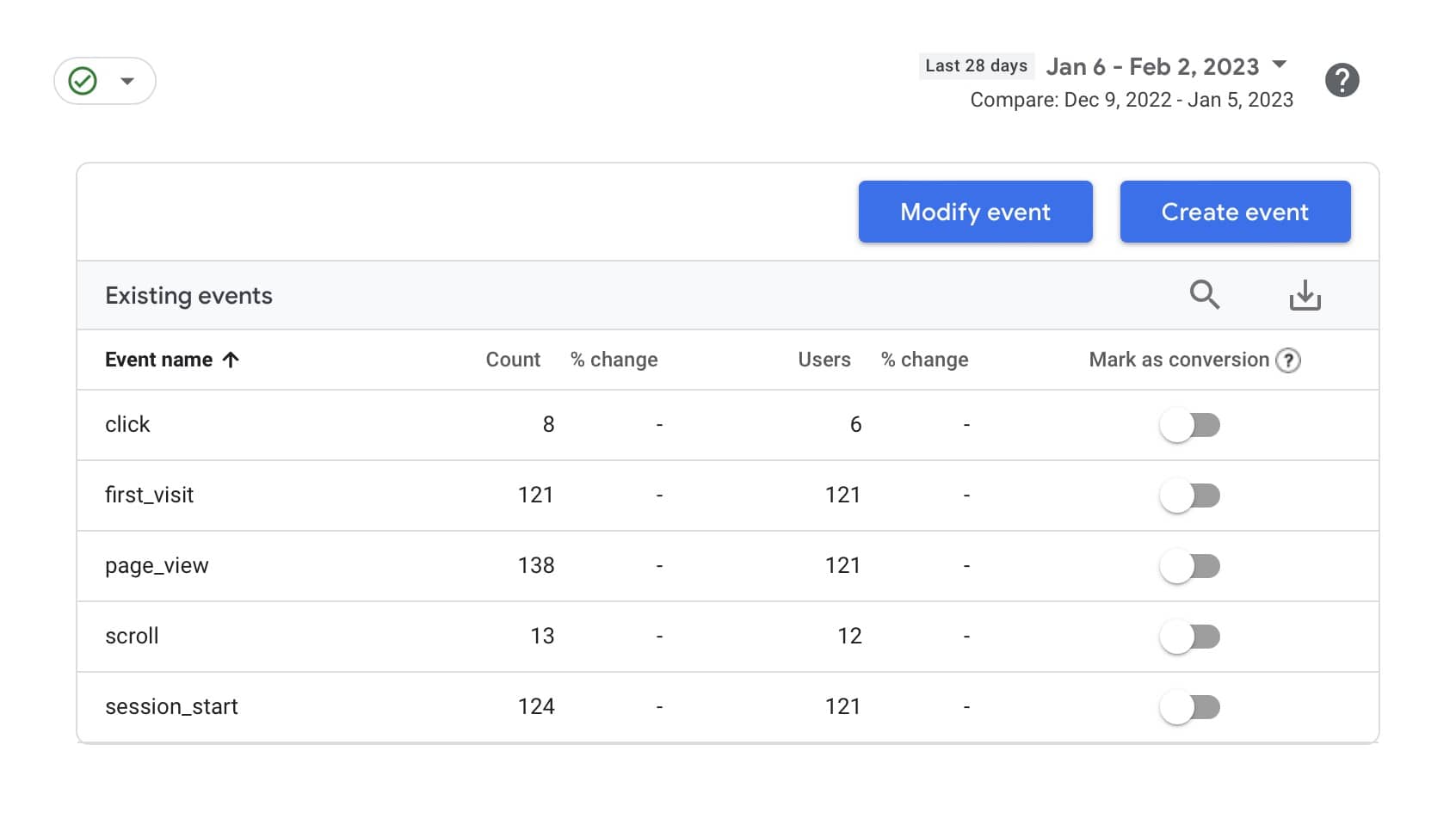Click the Event name sort arrow
Viewport: 1456px width, 831px height.
[x=231, y=360]
